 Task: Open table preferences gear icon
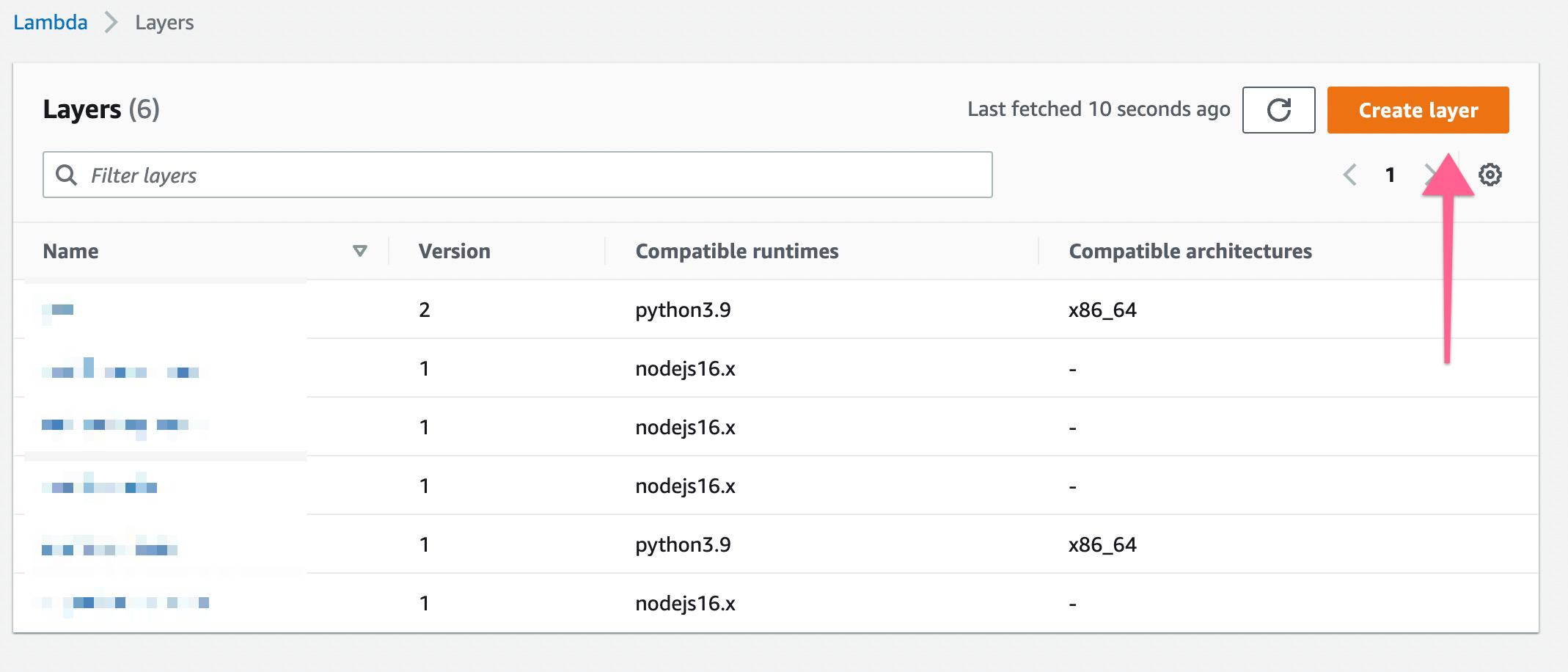click(1490, 175)
